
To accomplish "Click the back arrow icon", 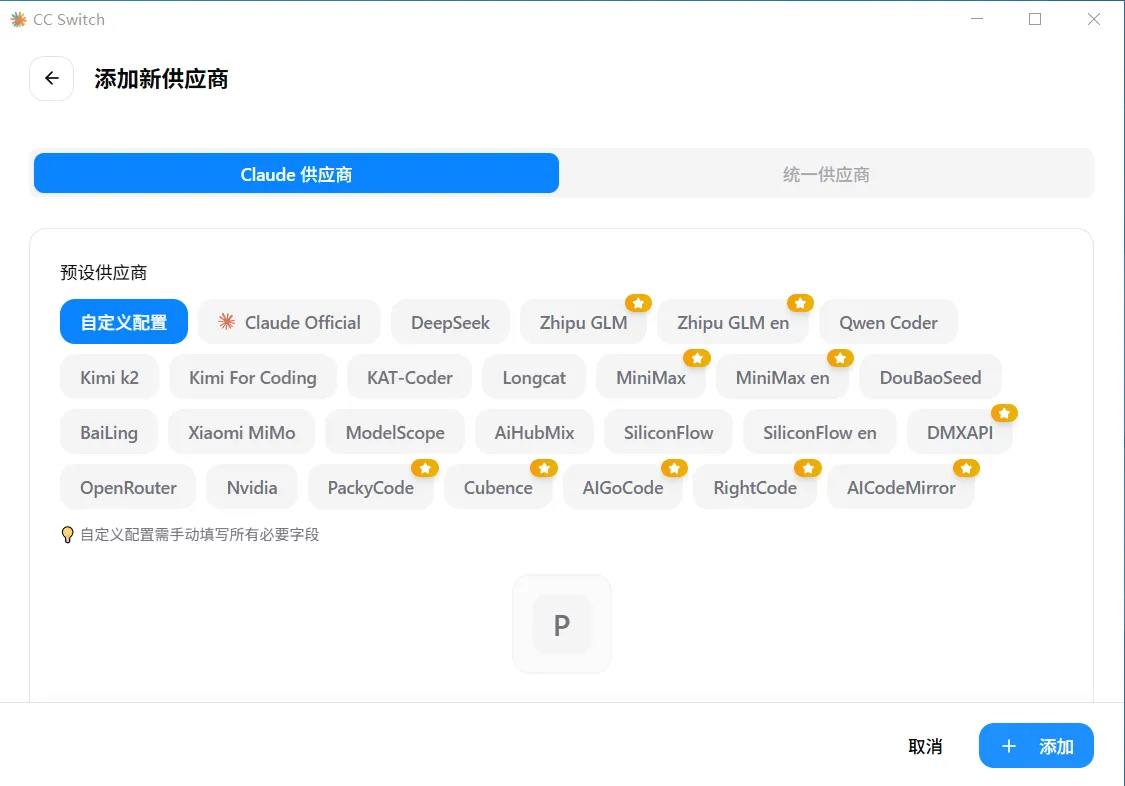I will (x=51, y=78).
